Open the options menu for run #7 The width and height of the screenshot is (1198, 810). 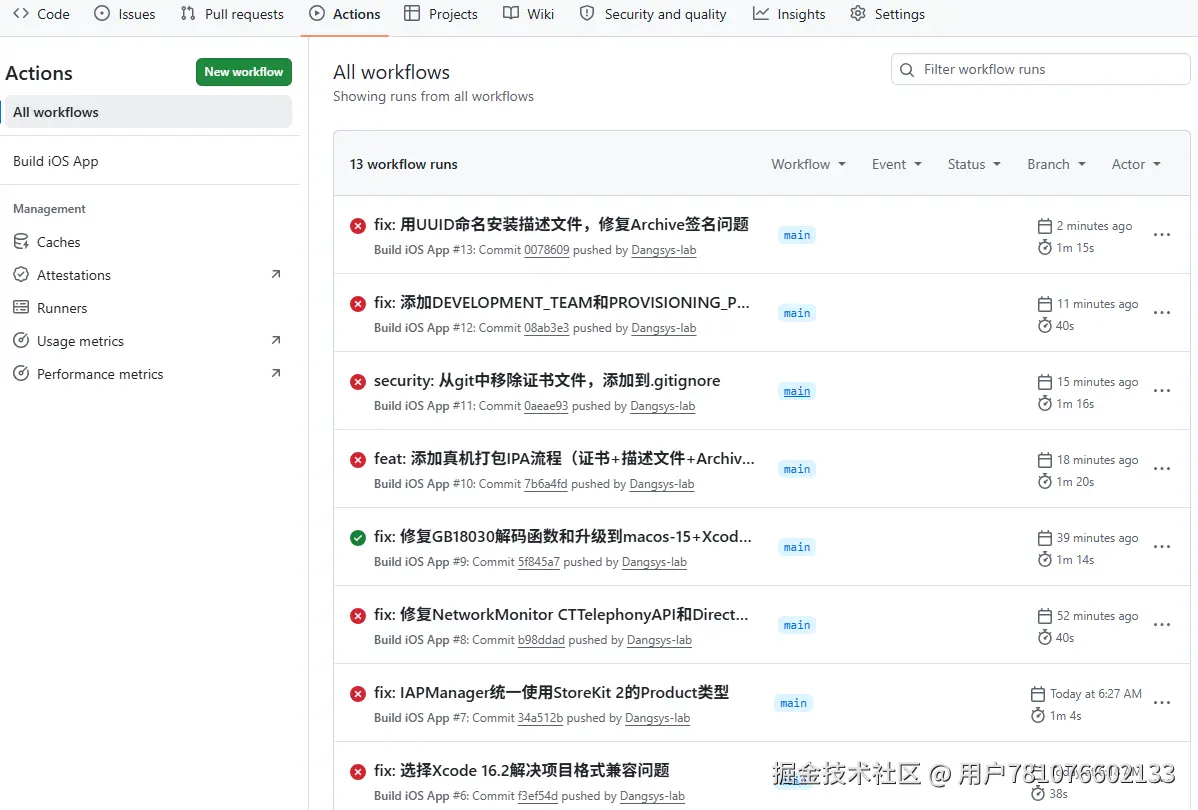(x=1161, y=702)
